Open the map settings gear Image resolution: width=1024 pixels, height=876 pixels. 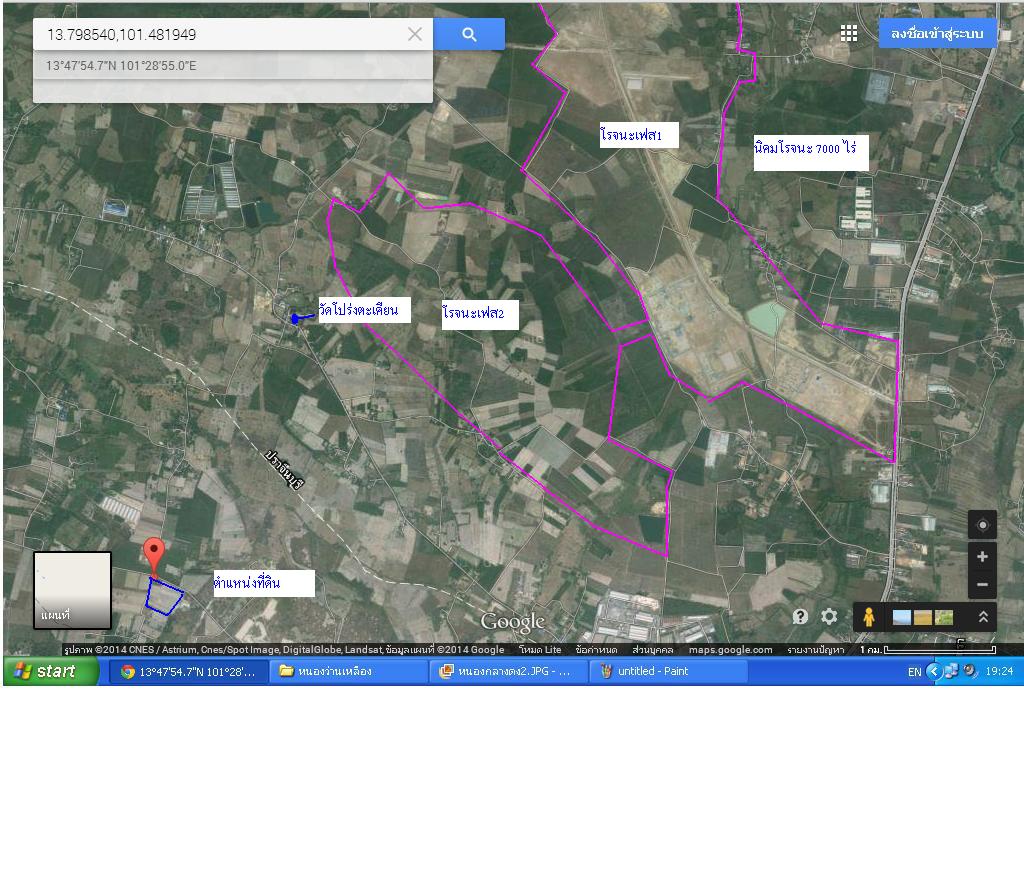point(829,616)
